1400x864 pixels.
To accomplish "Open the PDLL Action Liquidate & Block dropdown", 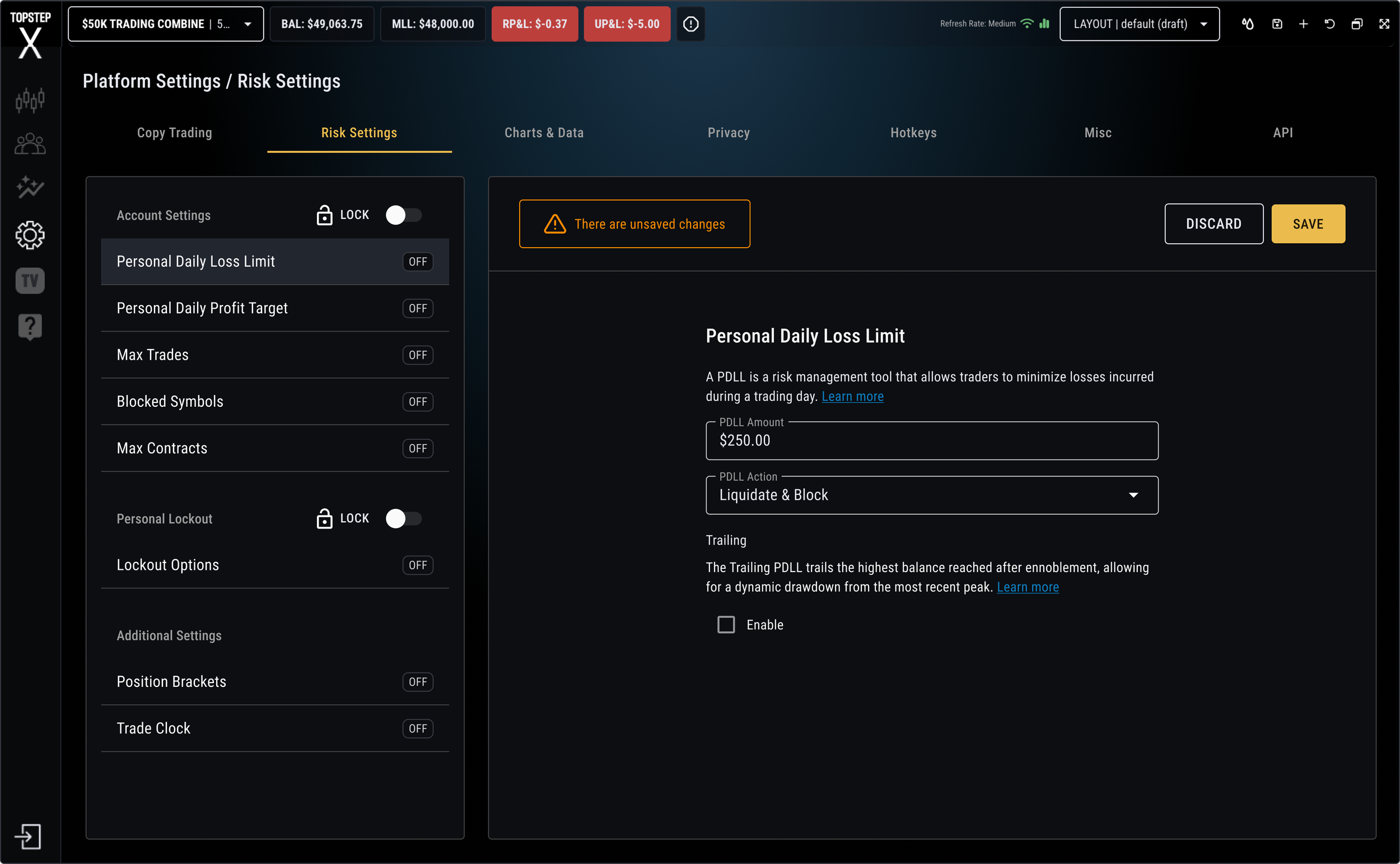I will [932, 495].
